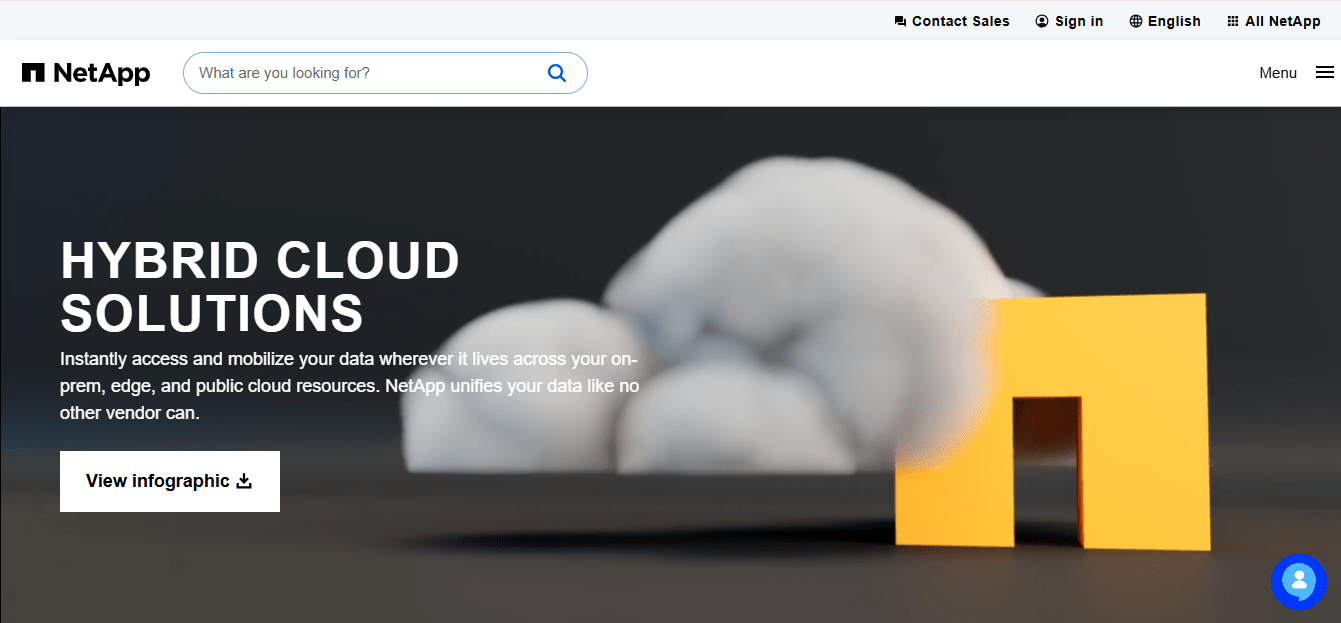This screenshot has height=623, width=1341.
Task: Open the Menu label in header
Action: point(1277,73)
